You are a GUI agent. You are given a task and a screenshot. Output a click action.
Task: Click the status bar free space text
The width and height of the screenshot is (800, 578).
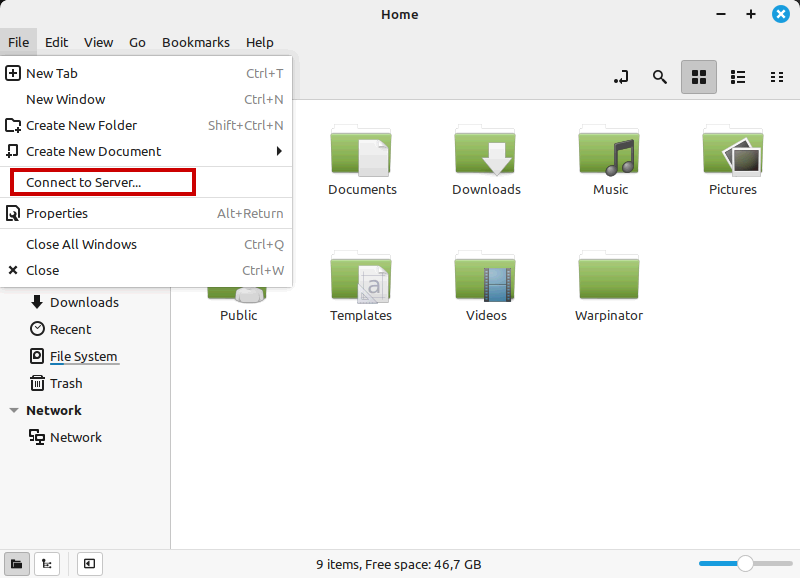tap(398, 565)
